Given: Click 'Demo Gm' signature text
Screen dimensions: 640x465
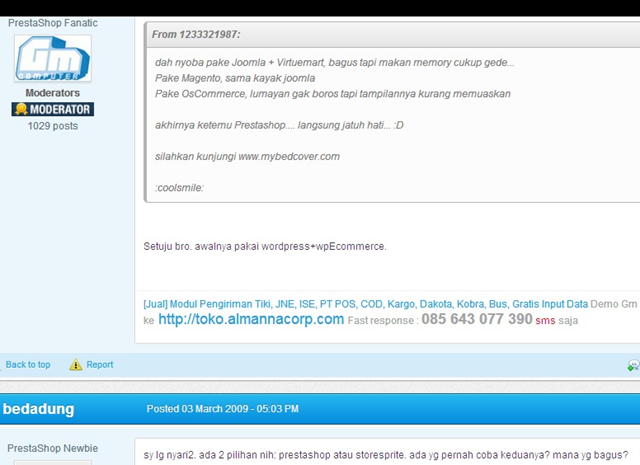Looking at the screenshot, I should pyautogui.click(x=613, y=304).
